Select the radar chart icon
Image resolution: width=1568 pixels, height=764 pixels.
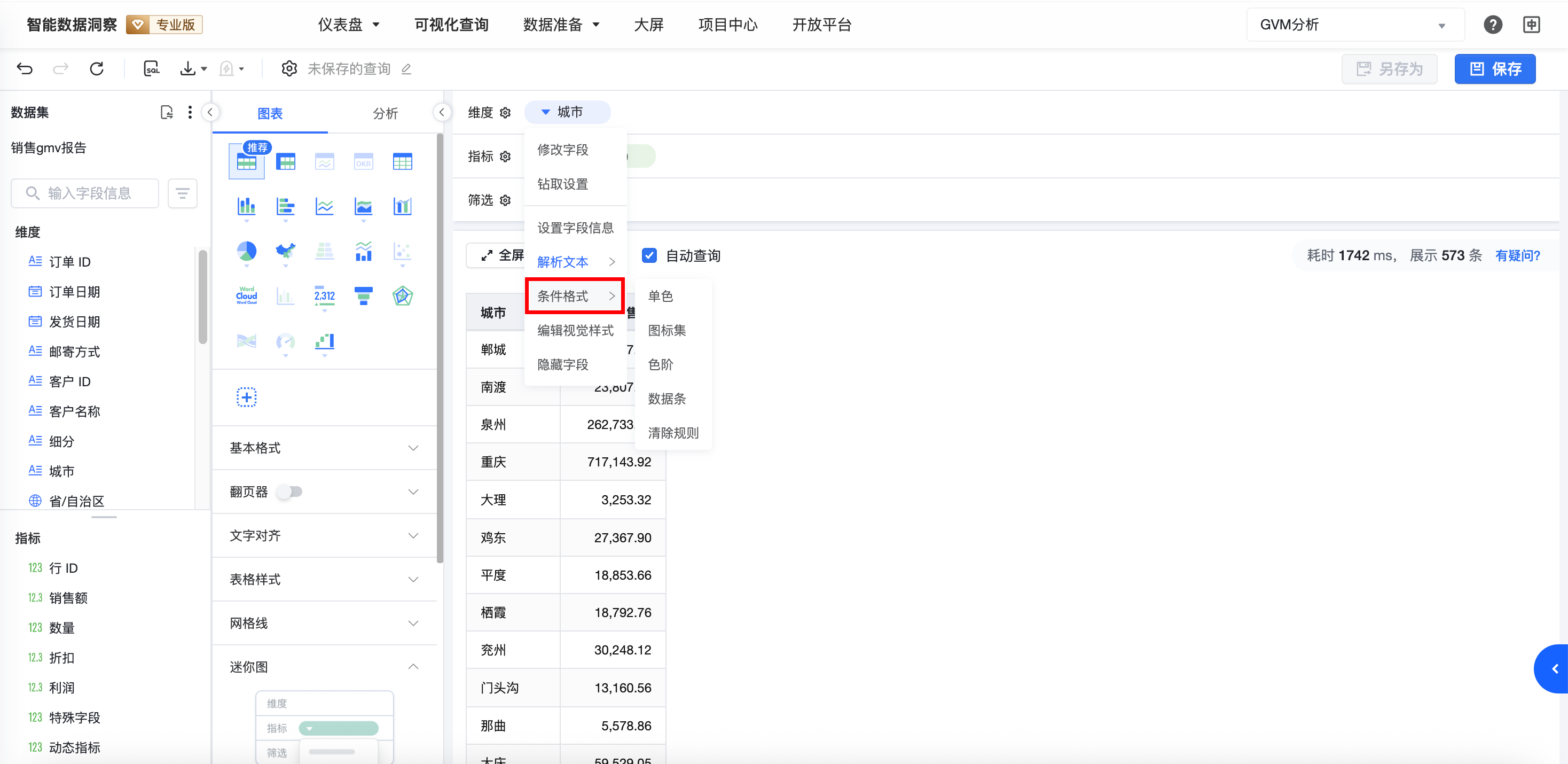tap(402, 296)
